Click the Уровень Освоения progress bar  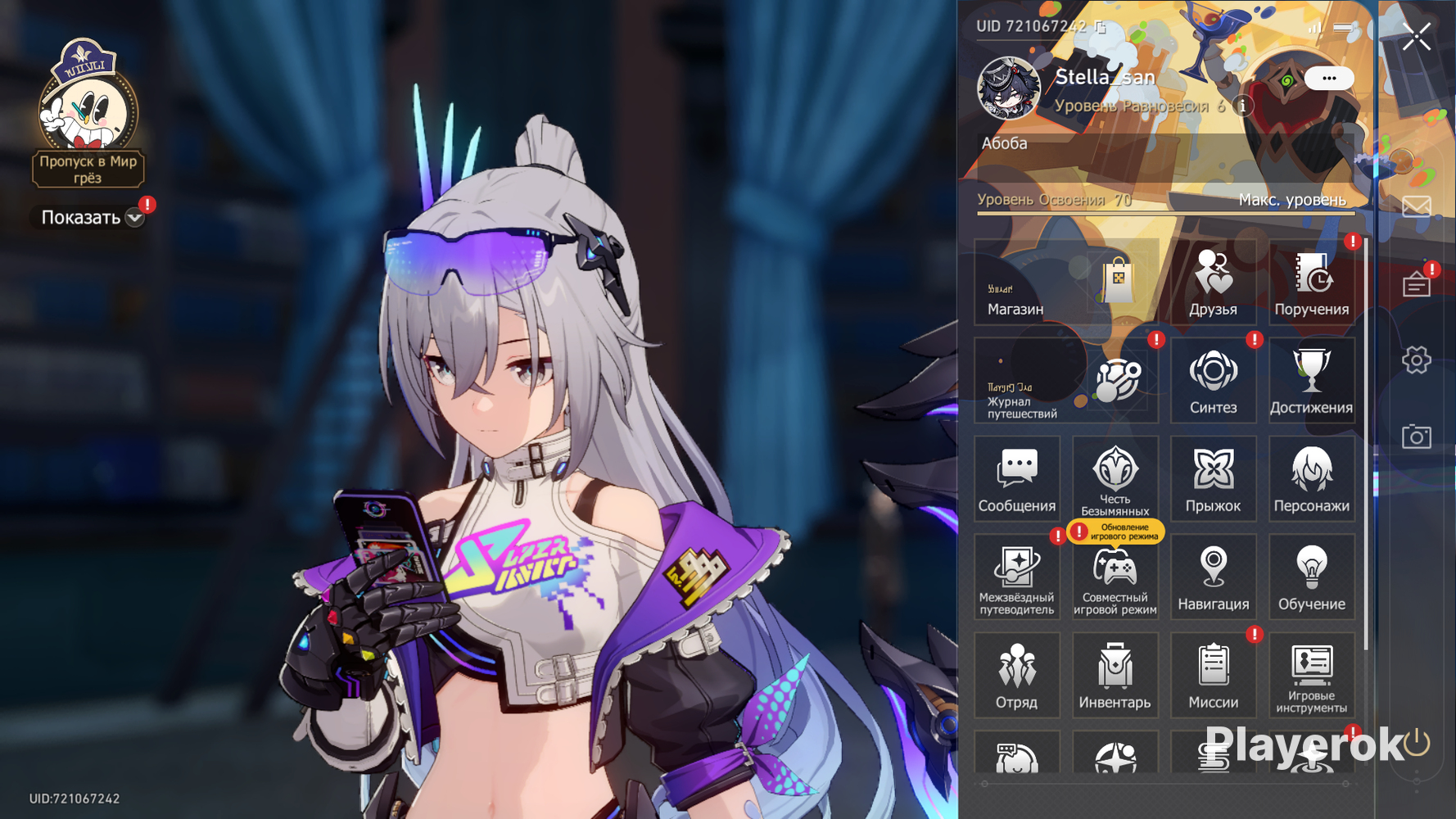pos(1165,213)
